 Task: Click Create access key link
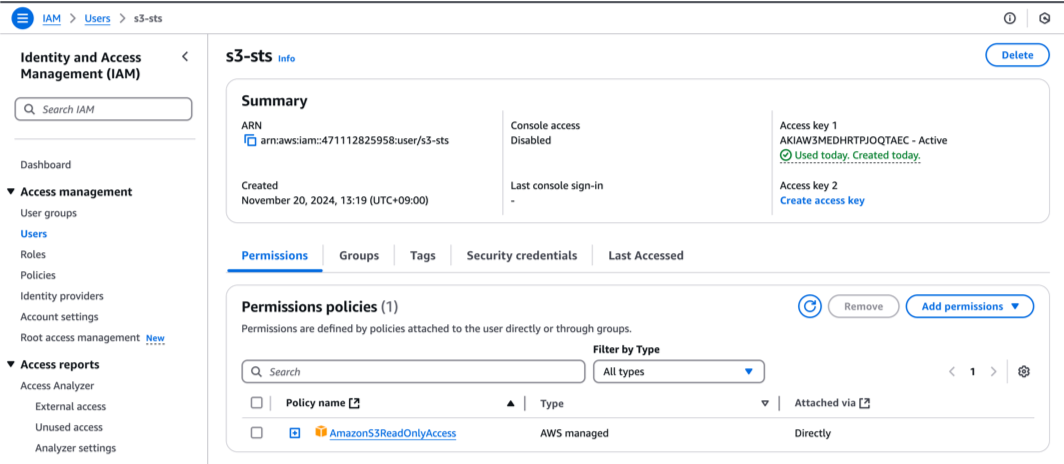pos(822,200)
